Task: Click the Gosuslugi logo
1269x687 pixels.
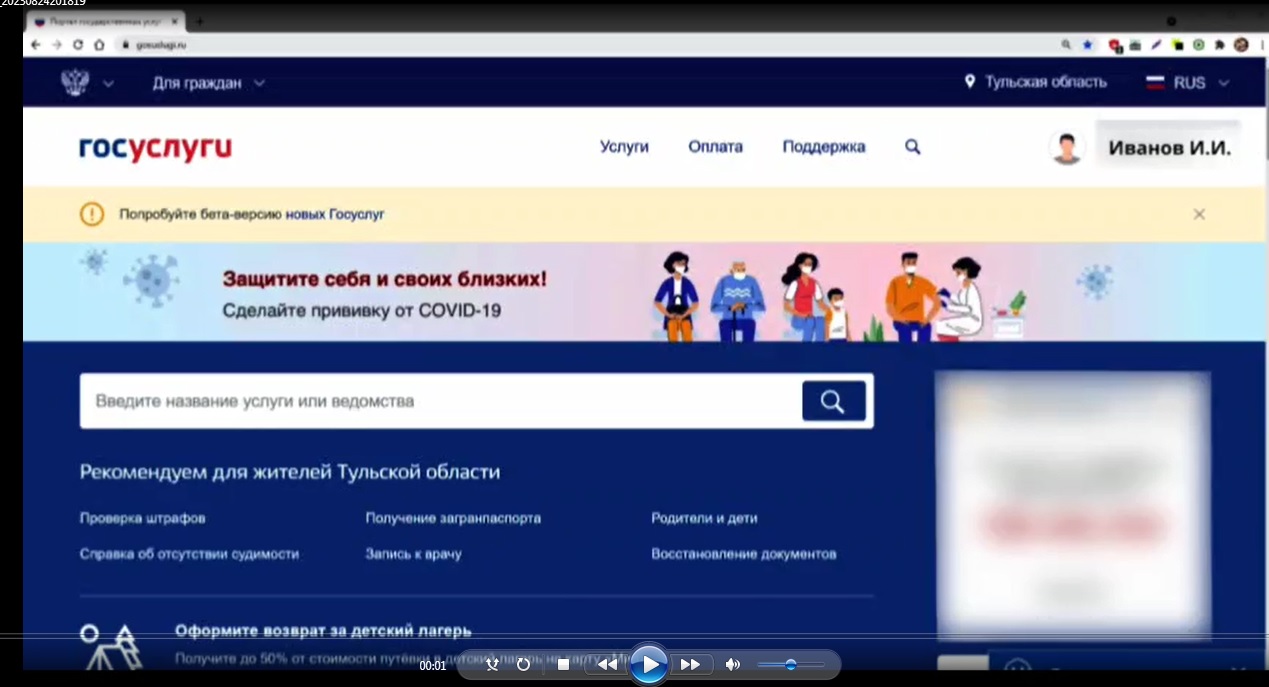Action: click(x=155, y=148)
